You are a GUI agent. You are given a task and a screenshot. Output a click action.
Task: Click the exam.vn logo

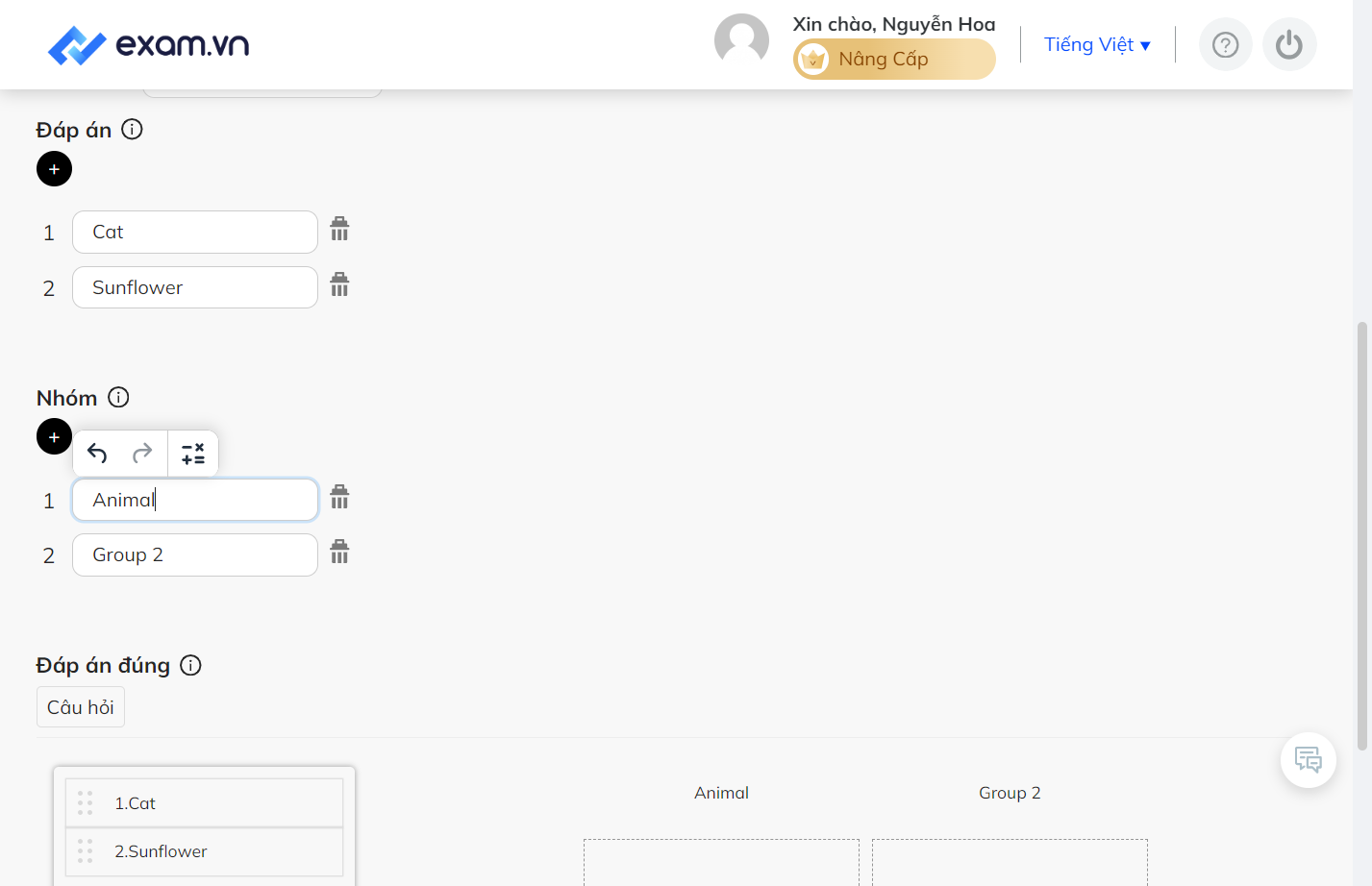[149, 45]
